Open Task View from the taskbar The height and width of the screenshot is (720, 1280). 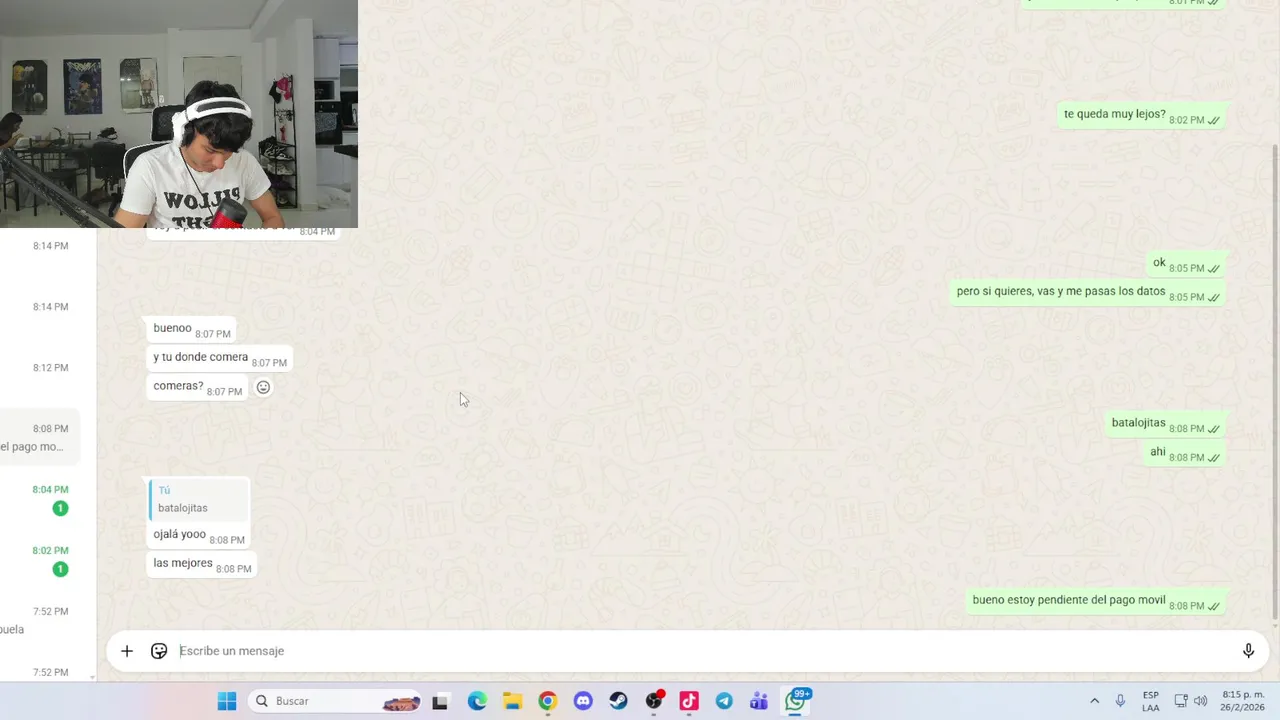pyautogui.click(x=440, y=701)
